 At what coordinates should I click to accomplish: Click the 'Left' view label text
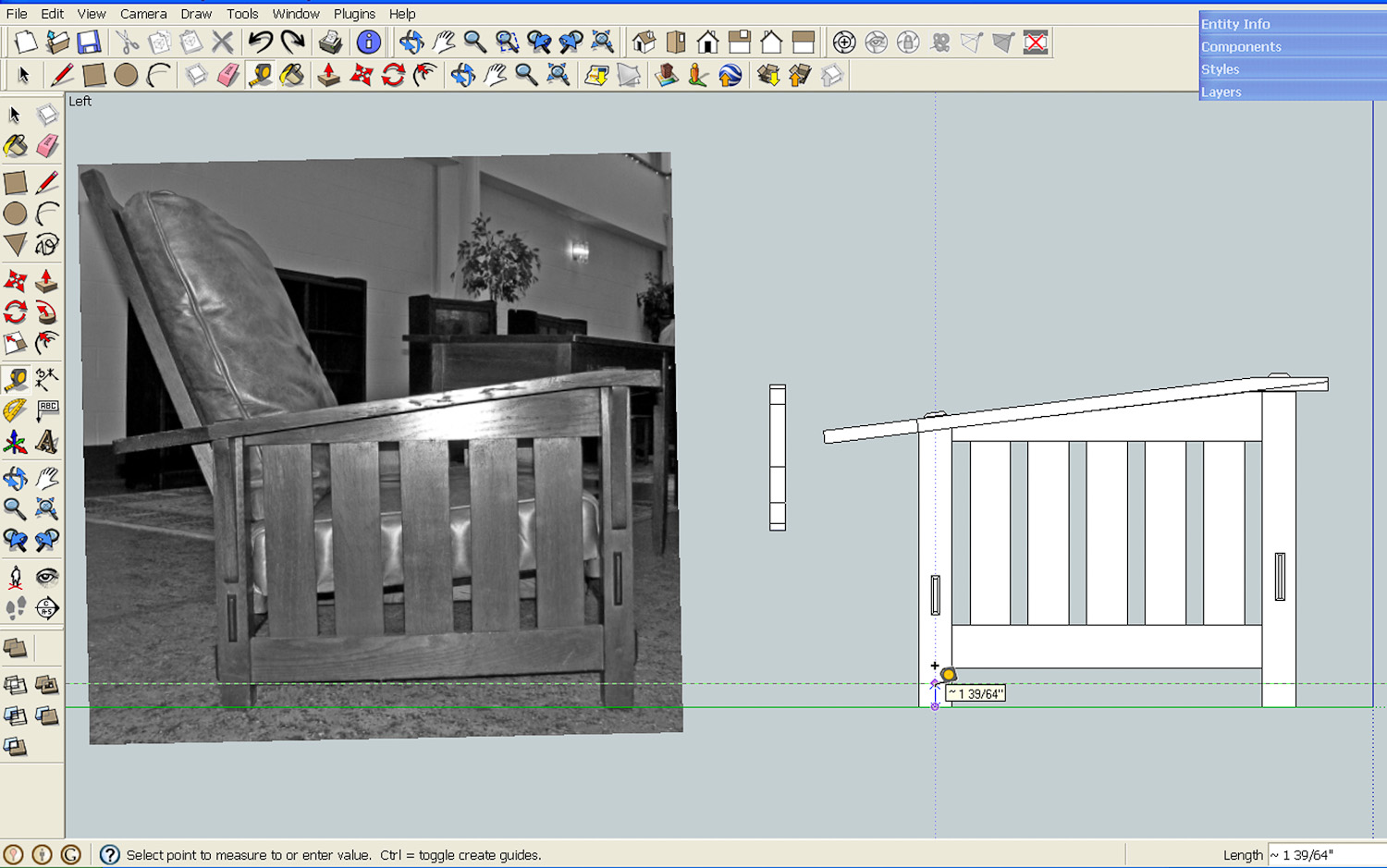(80, 101)
